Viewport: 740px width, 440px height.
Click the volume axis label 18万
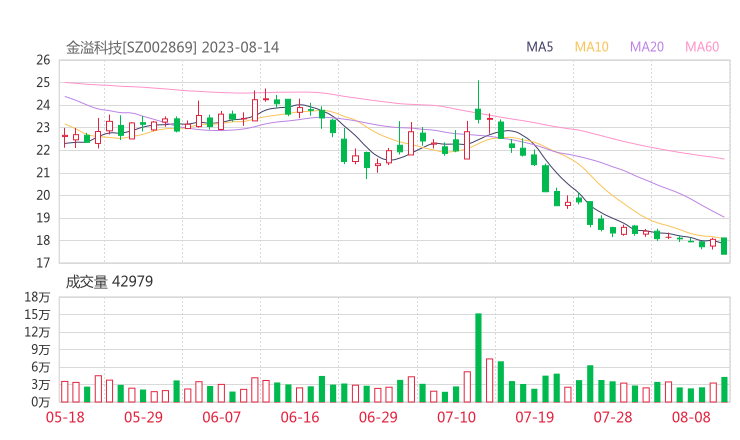tap(37, 297)
